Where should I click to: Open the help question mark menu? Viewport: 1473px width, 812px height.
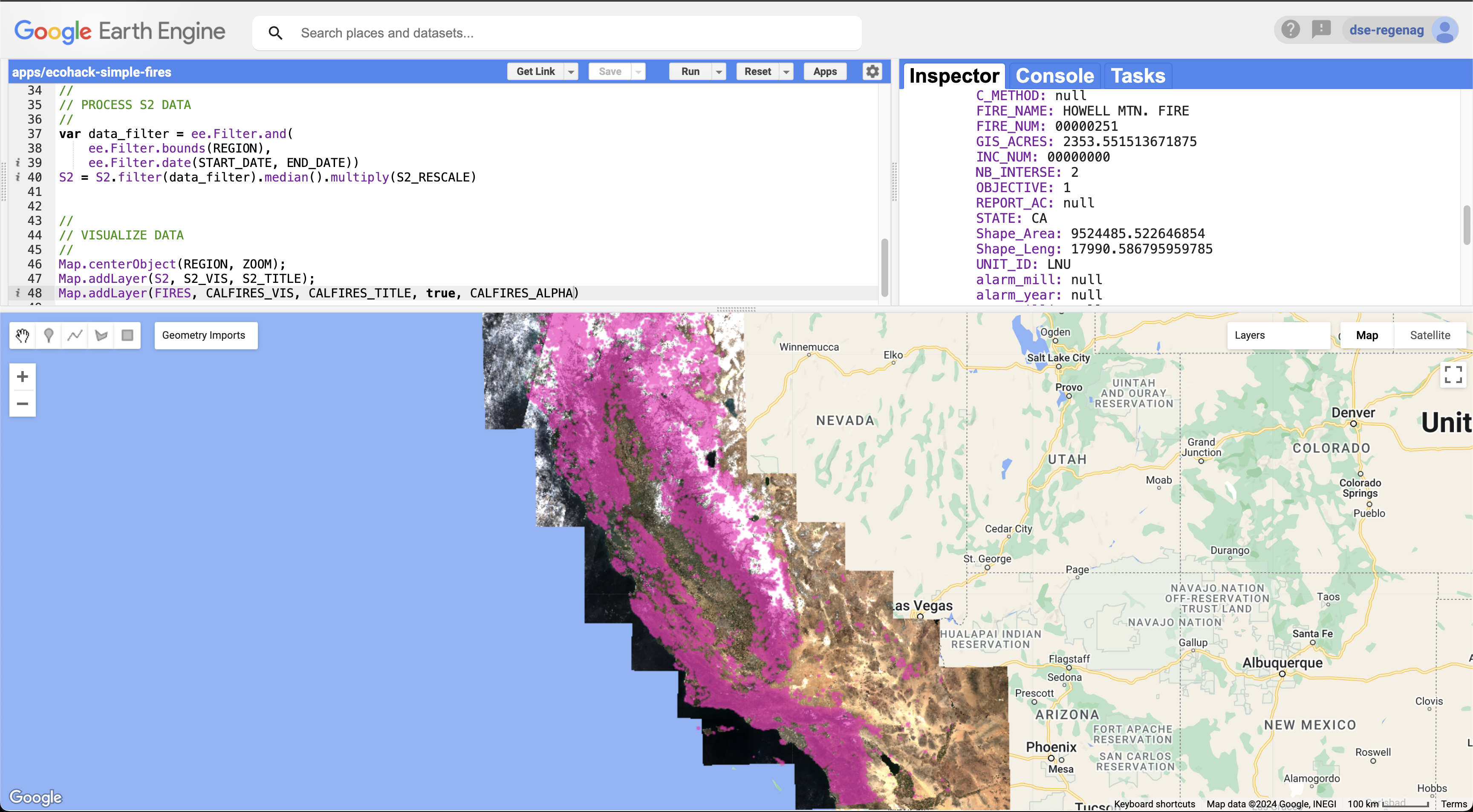[1290, 29]
